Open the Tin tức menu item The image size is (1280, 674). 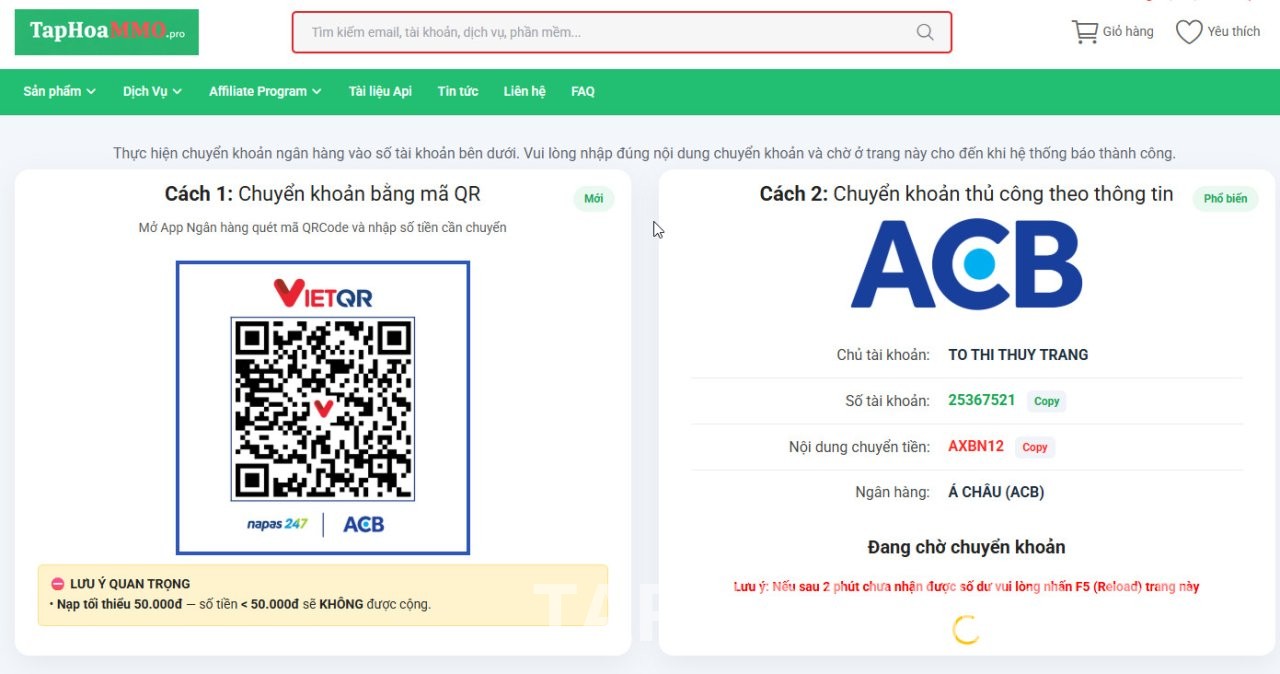click(x=458, y=91)
